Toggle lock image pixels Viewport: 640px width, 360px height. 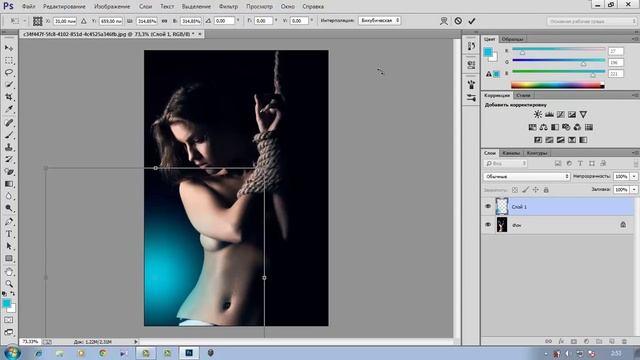(525, 190)
